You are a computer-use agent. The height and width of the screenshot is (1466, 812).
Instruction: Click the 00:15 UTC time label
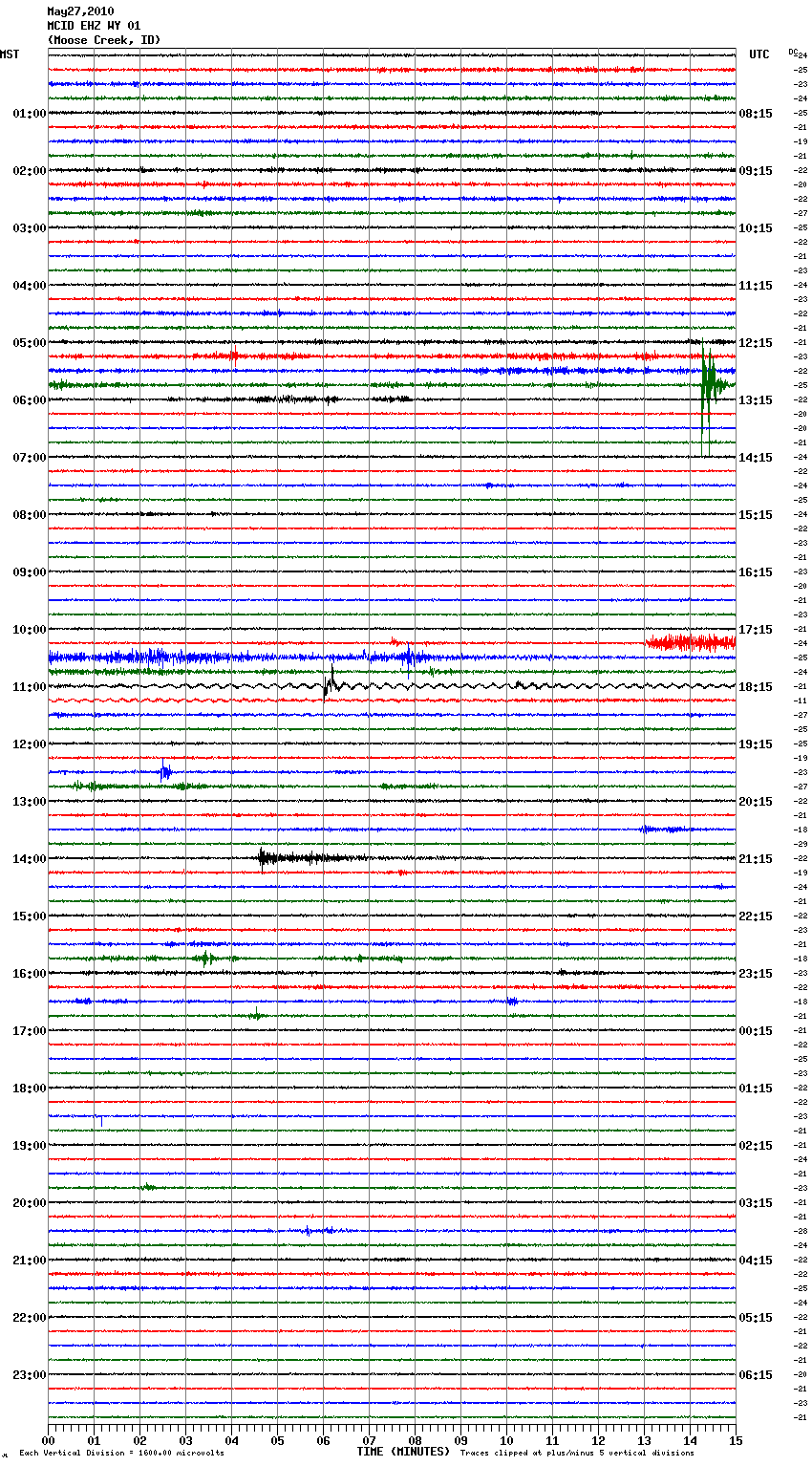756,1031
